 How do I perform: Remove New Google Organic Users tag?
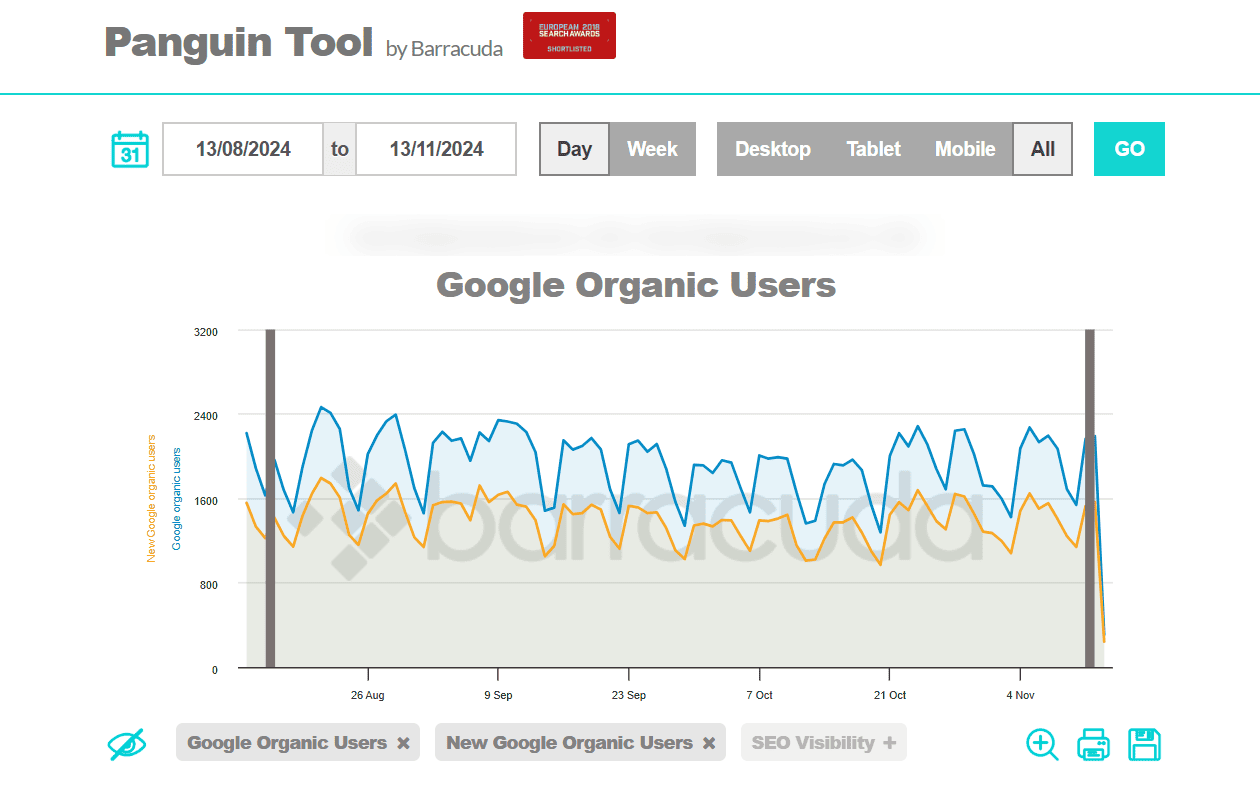709,743
